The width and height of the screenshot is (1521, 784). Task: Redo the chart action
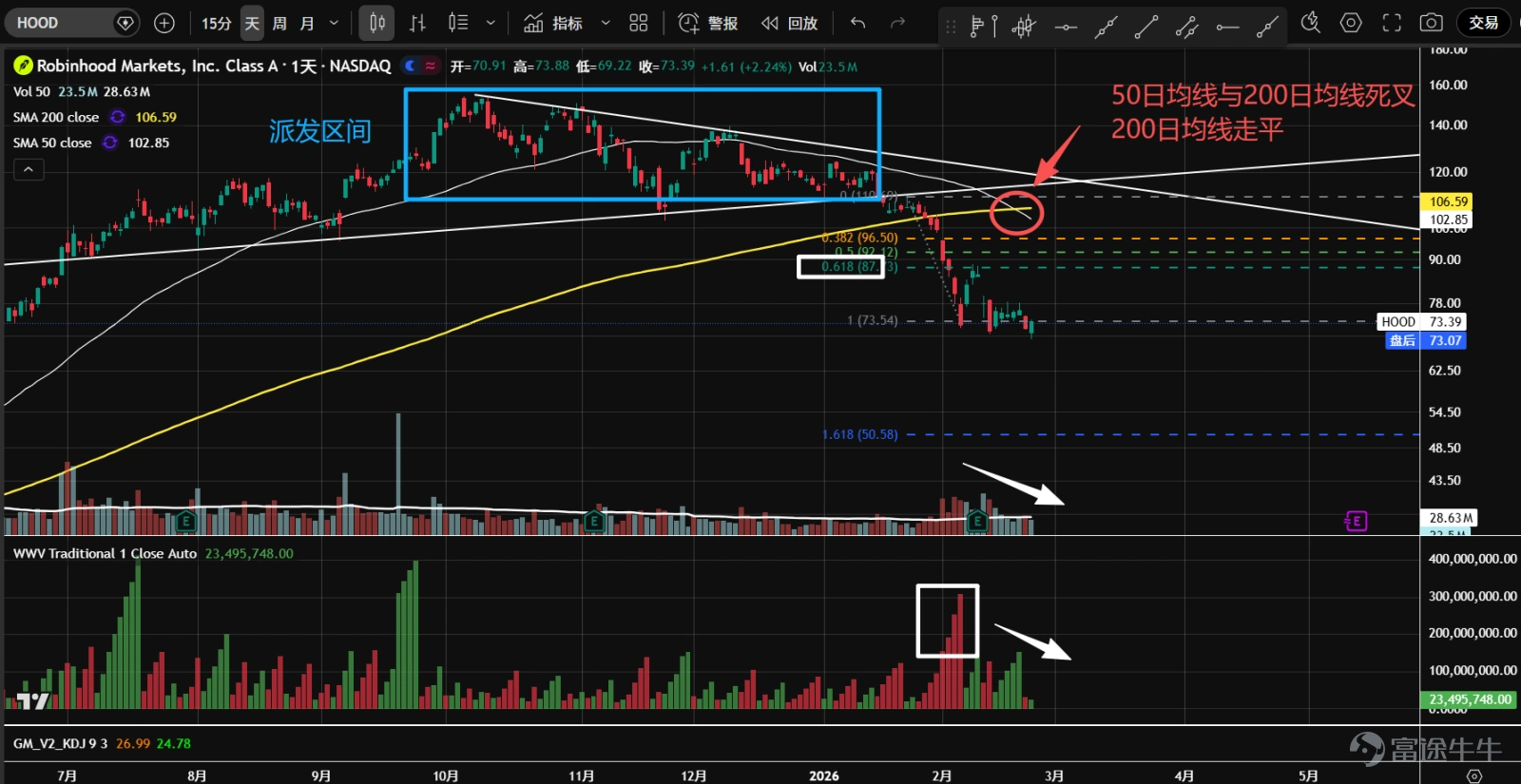click(x=897, y=23)
